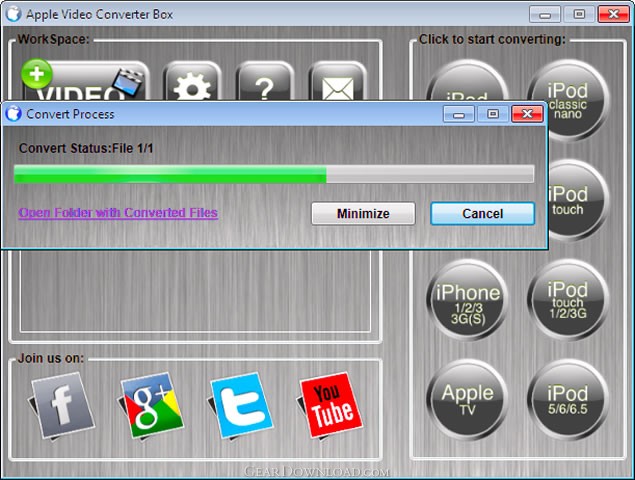Click the Apple logo in Convert Process title bar
This screenshot has width=635, height=480.
pos(13,113)
